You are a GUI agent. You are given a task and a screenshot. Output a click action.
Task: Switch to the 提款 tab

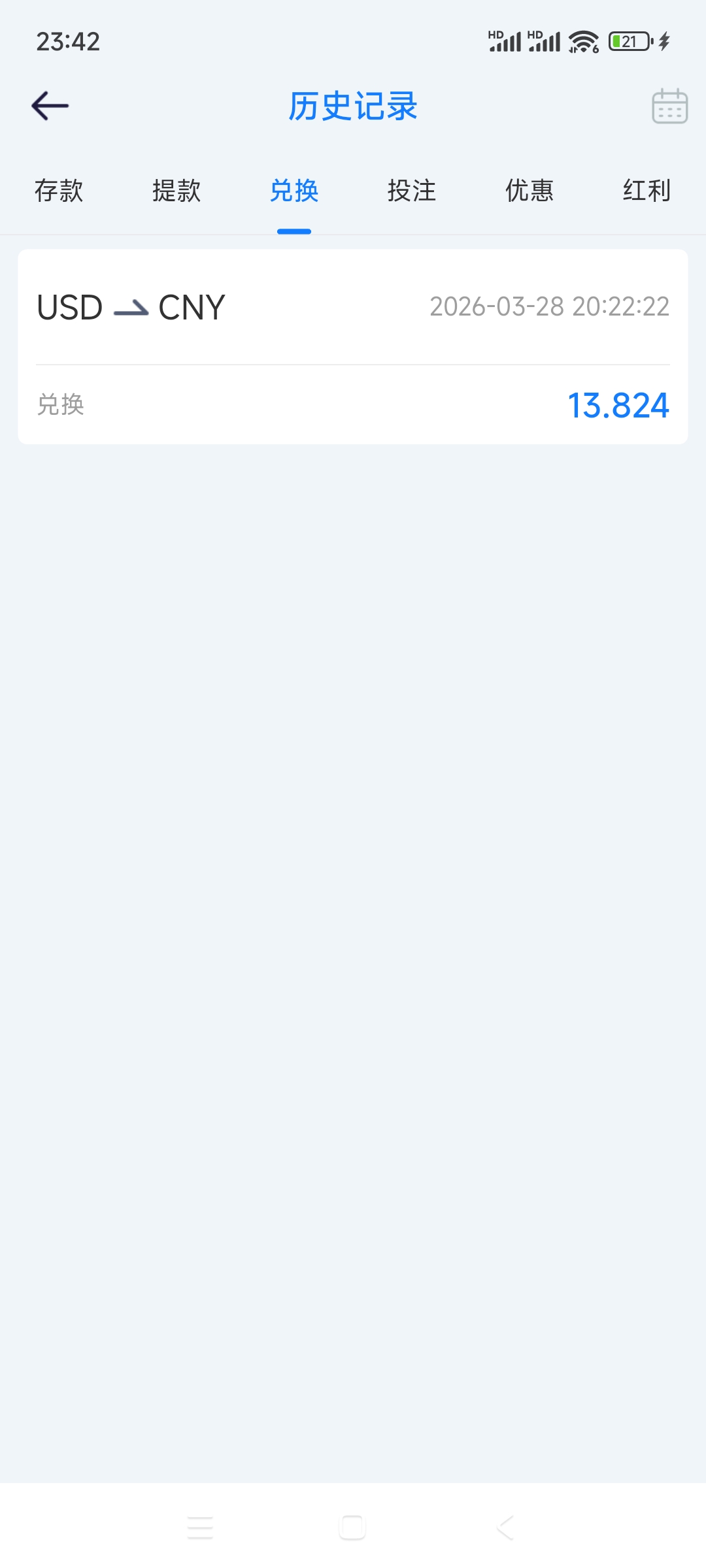coord(176,191)
